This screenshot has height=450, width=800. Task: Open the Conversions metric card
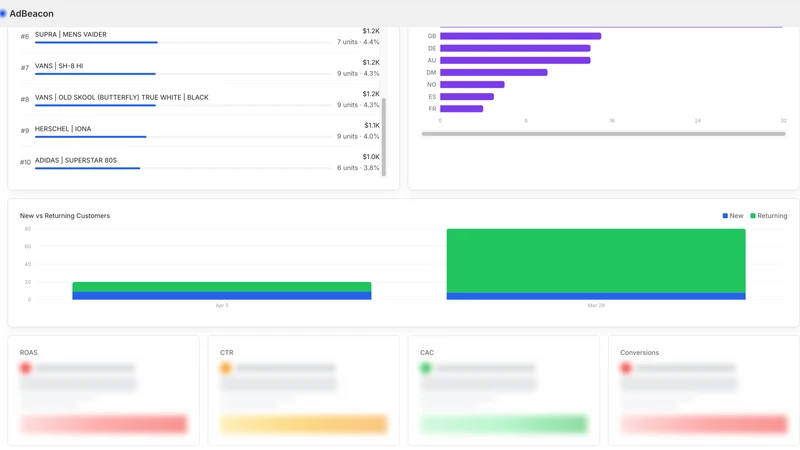click(x=704, y=390)
